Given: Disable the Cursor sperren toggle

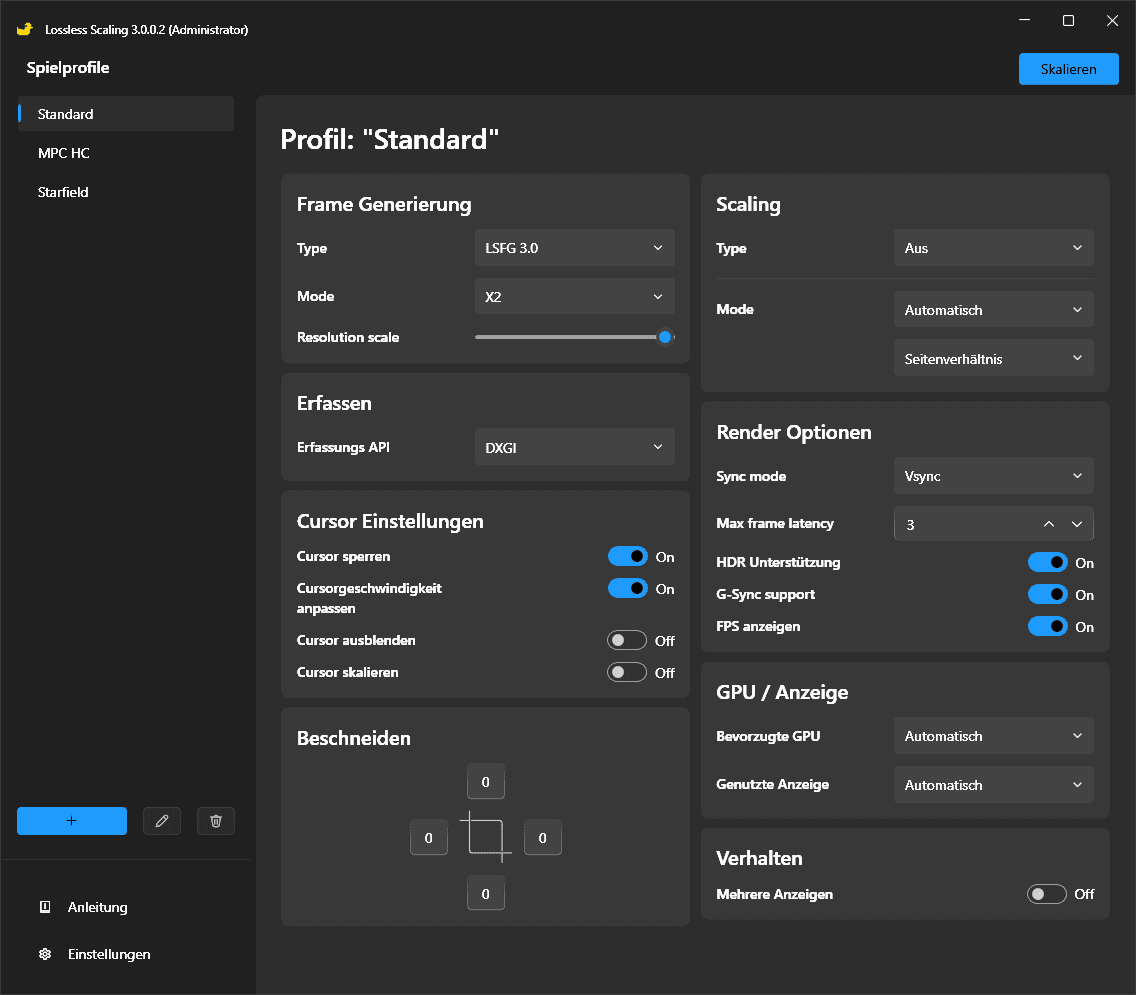Looking at the screenshot, I should pos(628,557).
